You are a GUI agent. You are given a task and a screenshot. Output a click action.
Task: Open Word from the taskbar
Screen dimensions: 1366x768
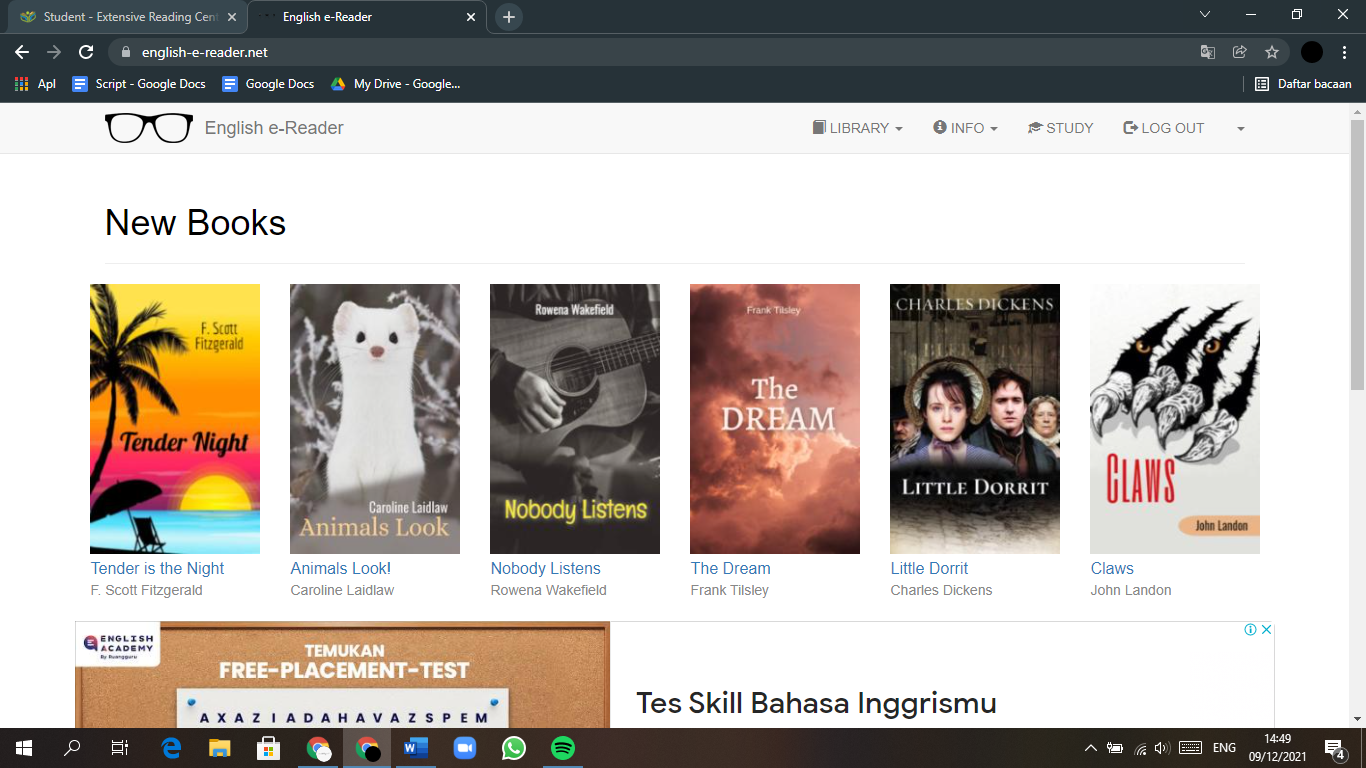pos(416,748)
